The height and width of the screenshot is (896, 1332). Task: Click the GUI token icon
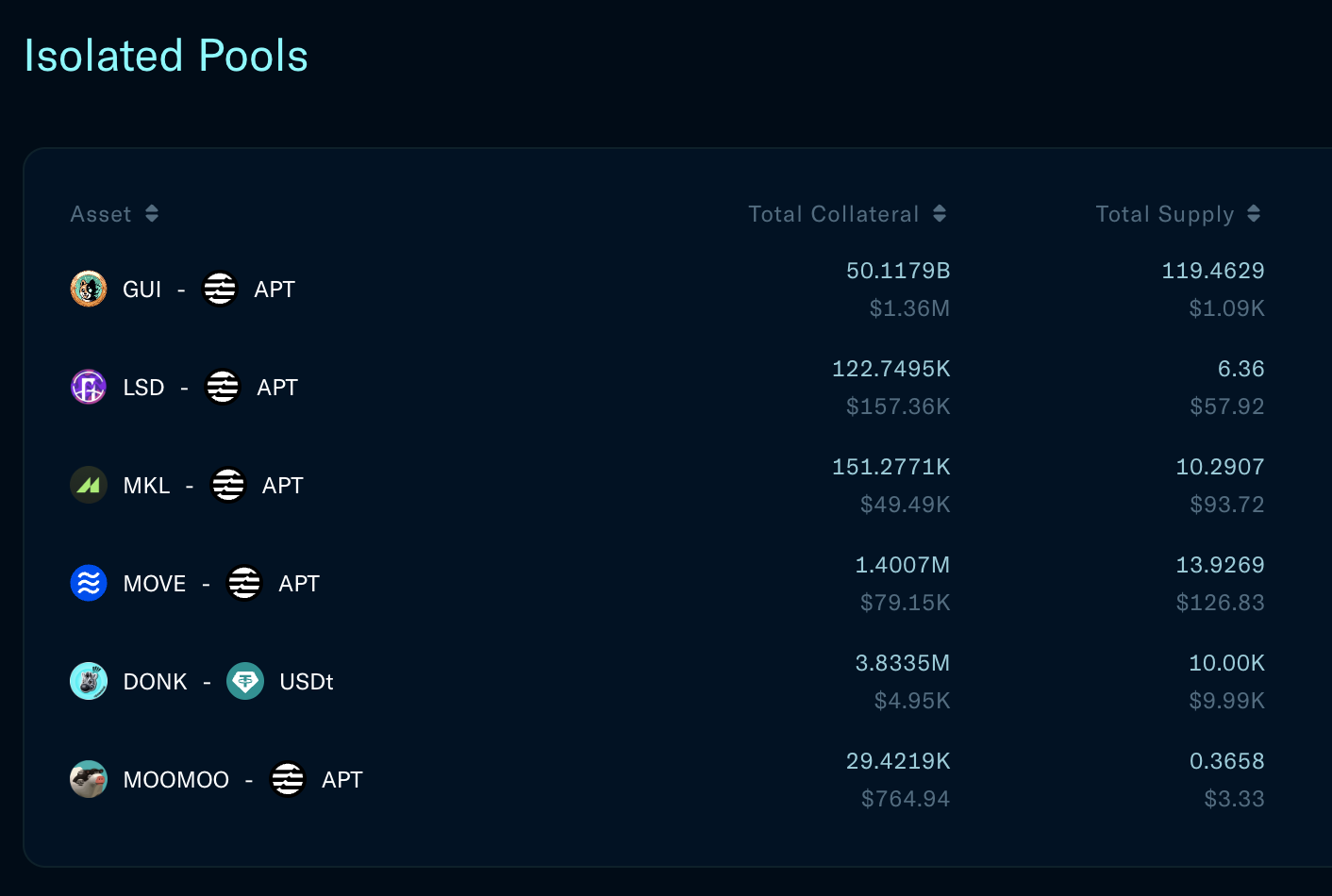pyautogui.click(x=89, y=289)
